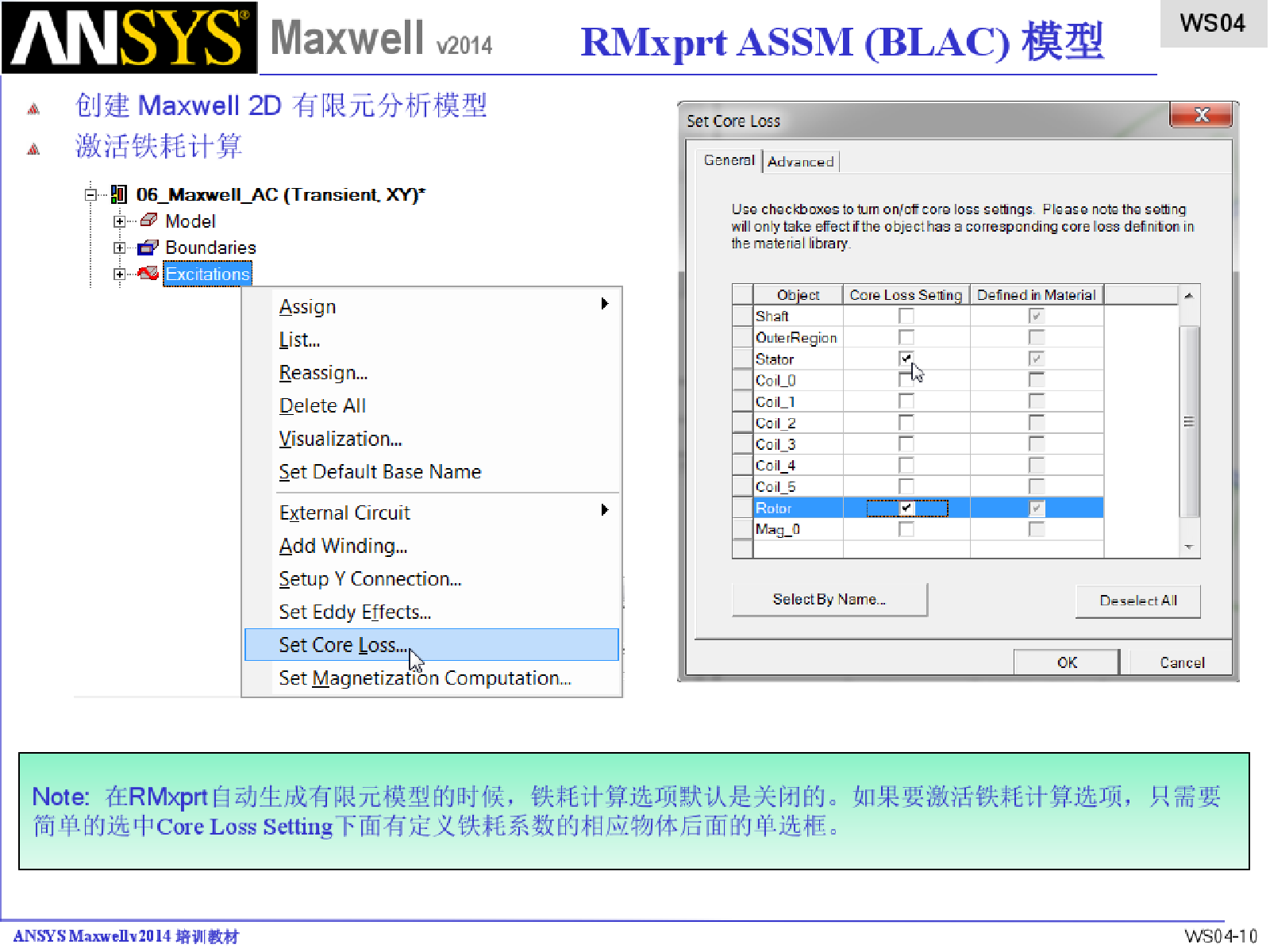Image resolution: width=1270 pixels, height=952 pixels.
Task: Click the object list scrollbar thumb
Action: pos(1189,422)
